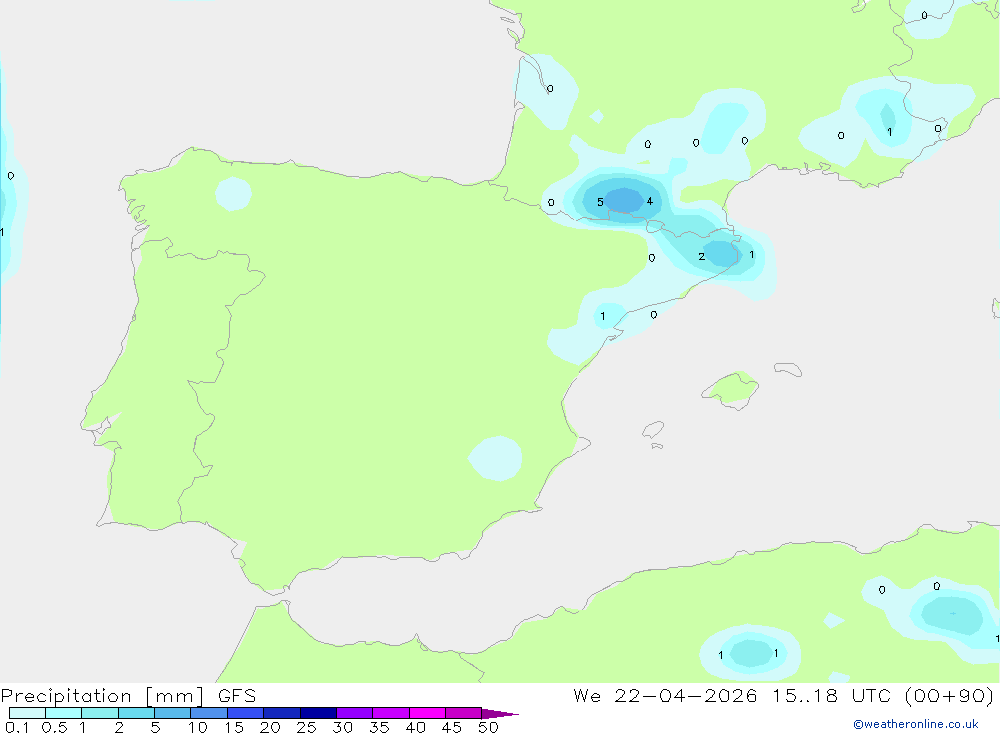Click the 20–25 mm dark blue swatch
Image resolution: width=1000 pixels, height=733 pixels.
pos(282,713)
